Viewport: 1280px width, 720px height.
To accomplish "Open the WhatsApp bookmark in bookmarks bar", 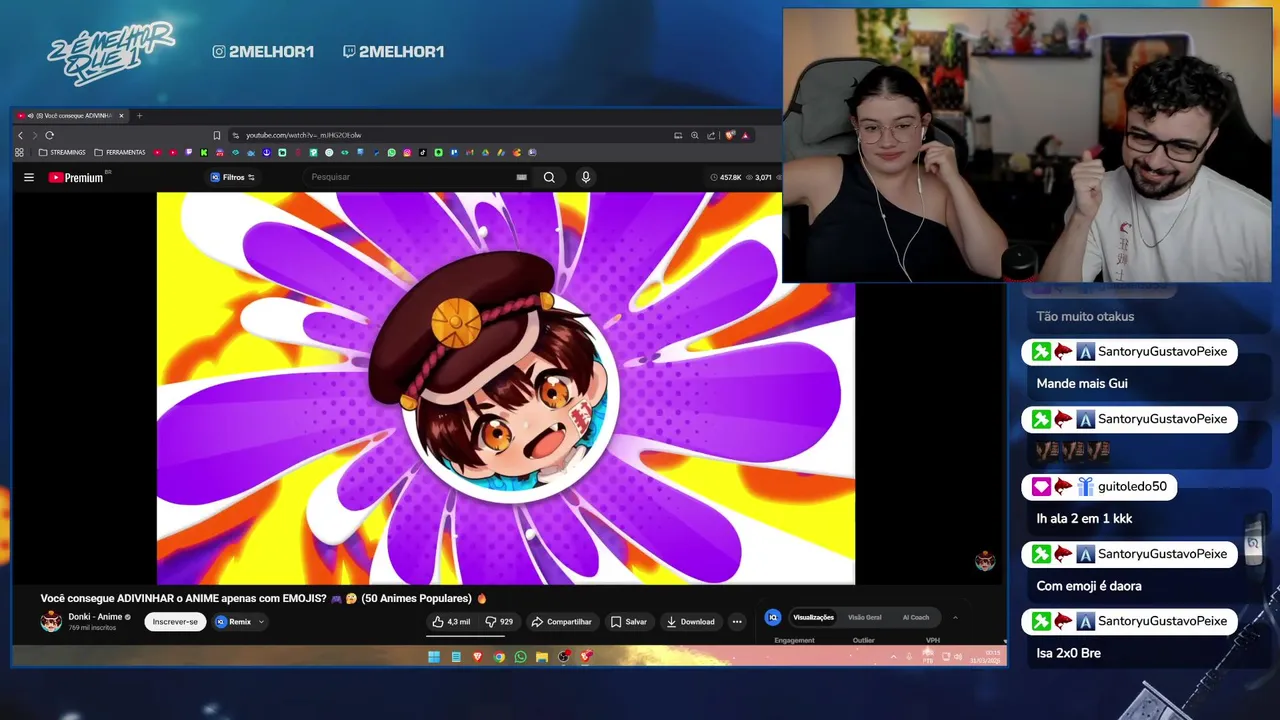I will coord(391,152).
